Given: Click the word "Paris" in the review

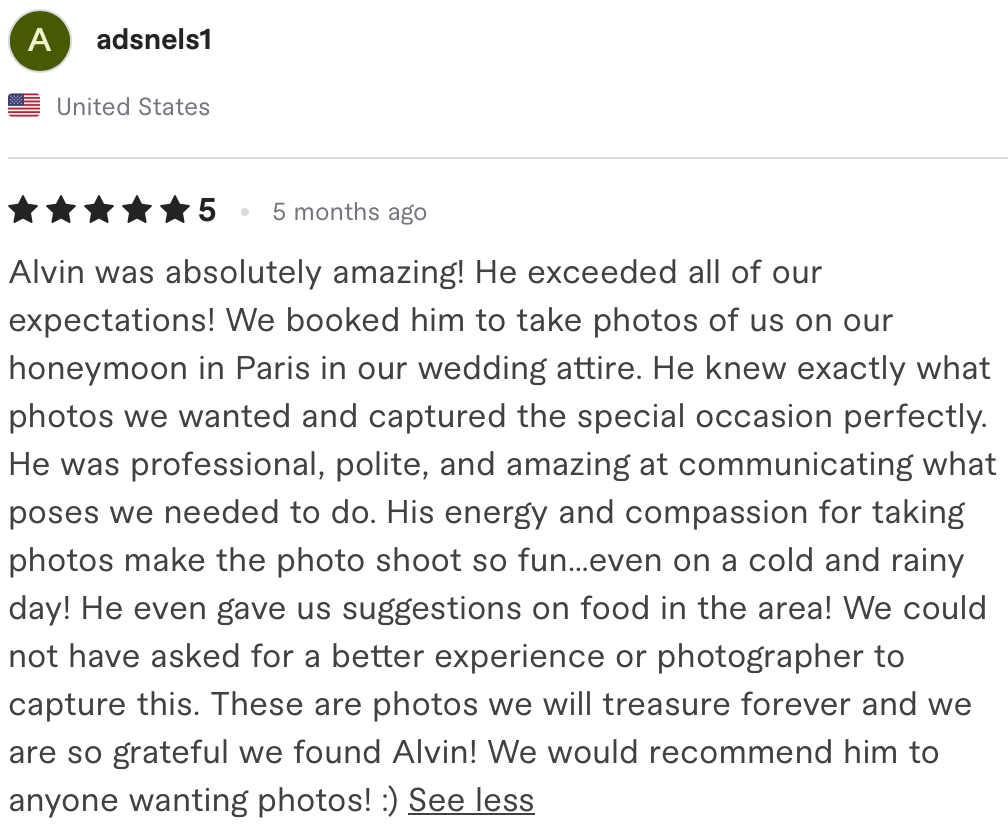Looking at the screenshot, I should [x=273, y=368].
